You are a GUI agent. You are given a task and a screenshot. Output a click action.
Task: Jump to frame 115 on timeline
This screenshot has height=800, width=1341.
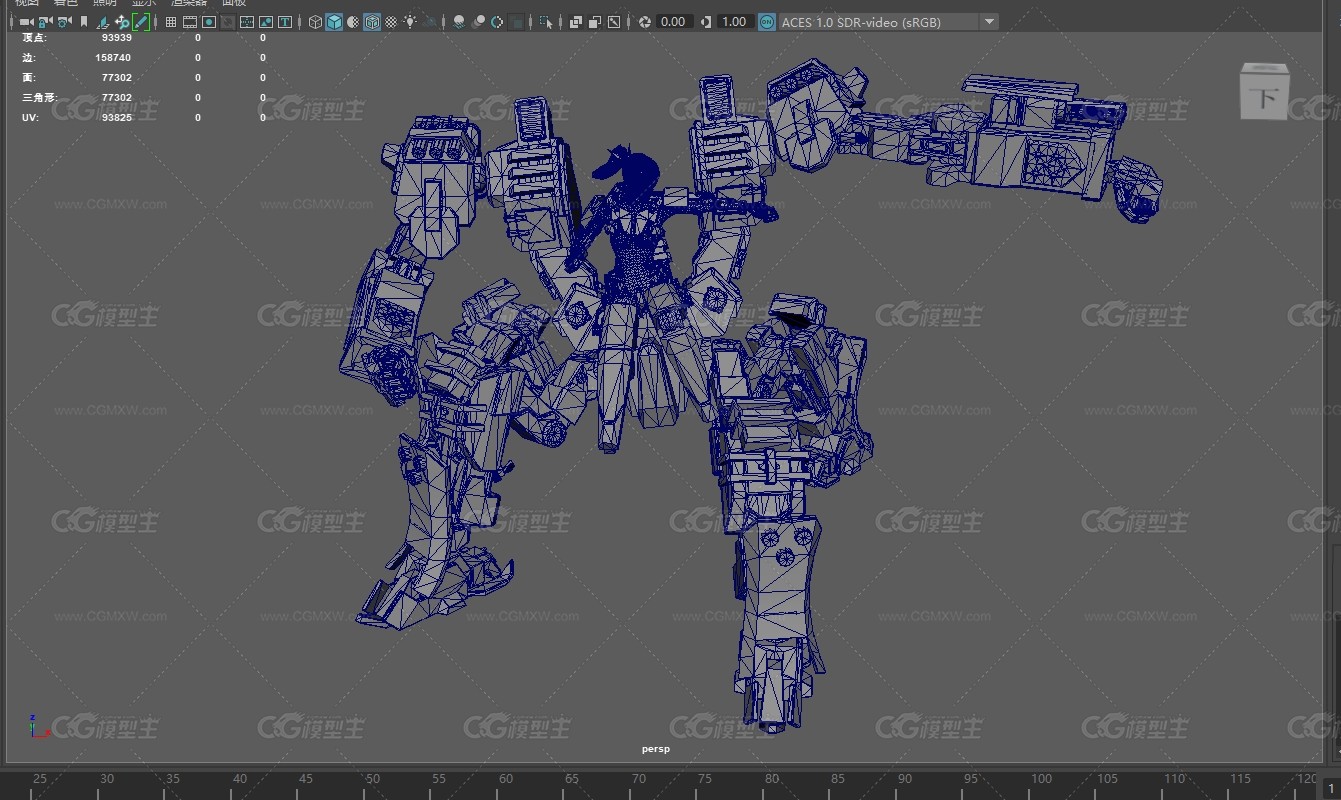pos(1241,779)
